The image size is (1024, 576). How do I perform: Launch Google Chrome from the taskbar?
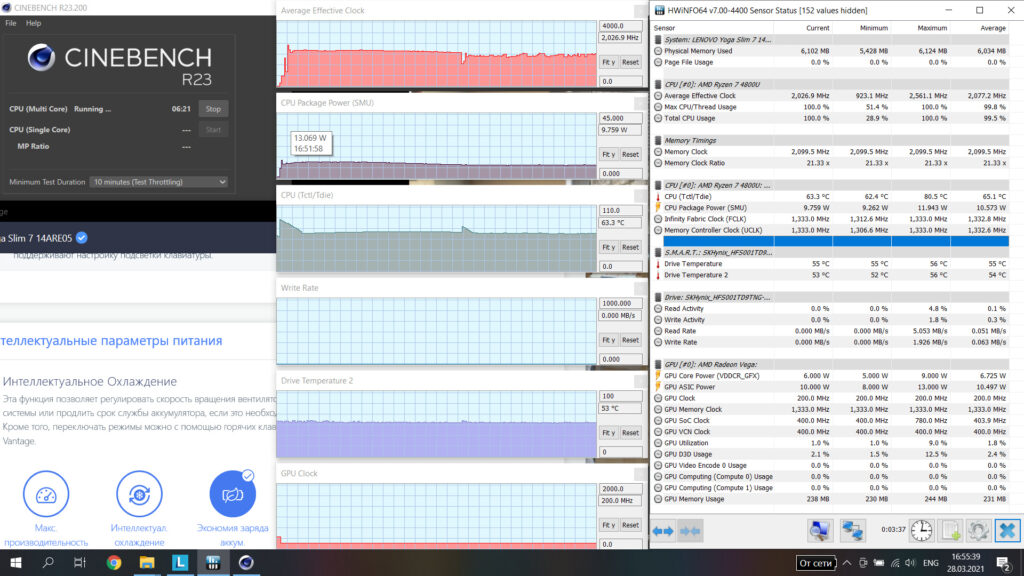pyautogui.click(x=114, y=562)
